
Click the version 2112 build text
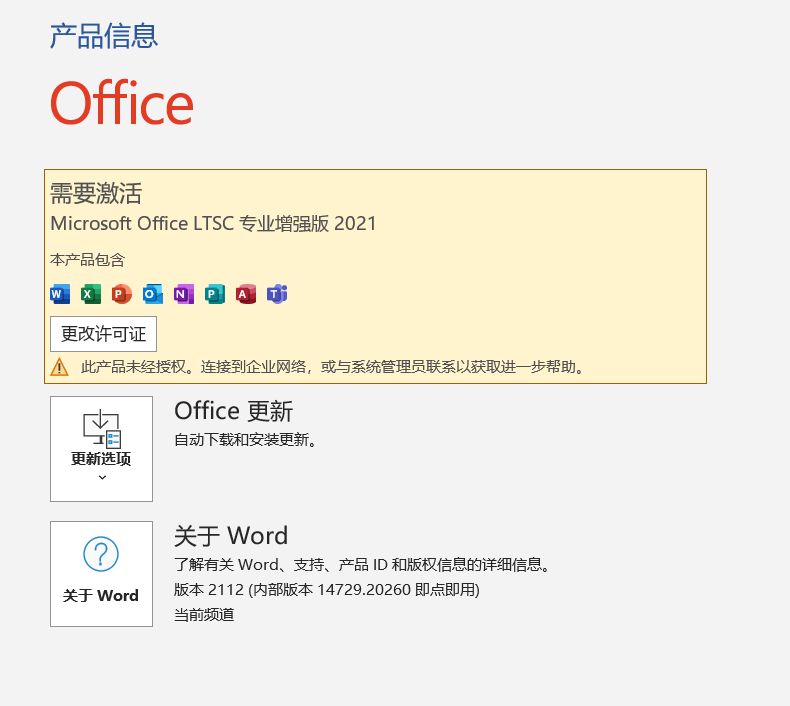pos(327,590)
